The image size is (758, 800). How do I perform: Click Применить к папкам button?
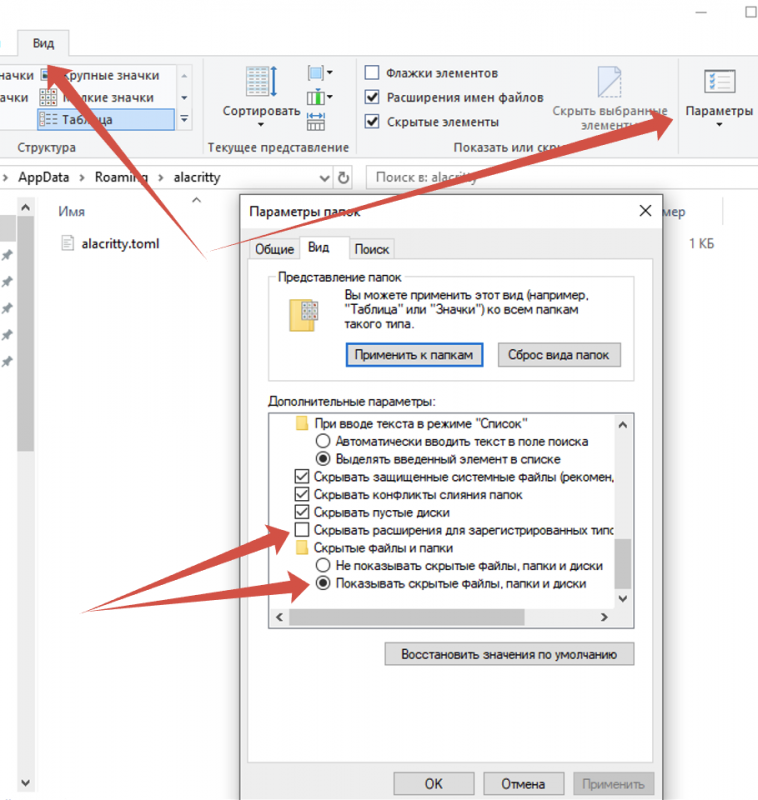414,355
